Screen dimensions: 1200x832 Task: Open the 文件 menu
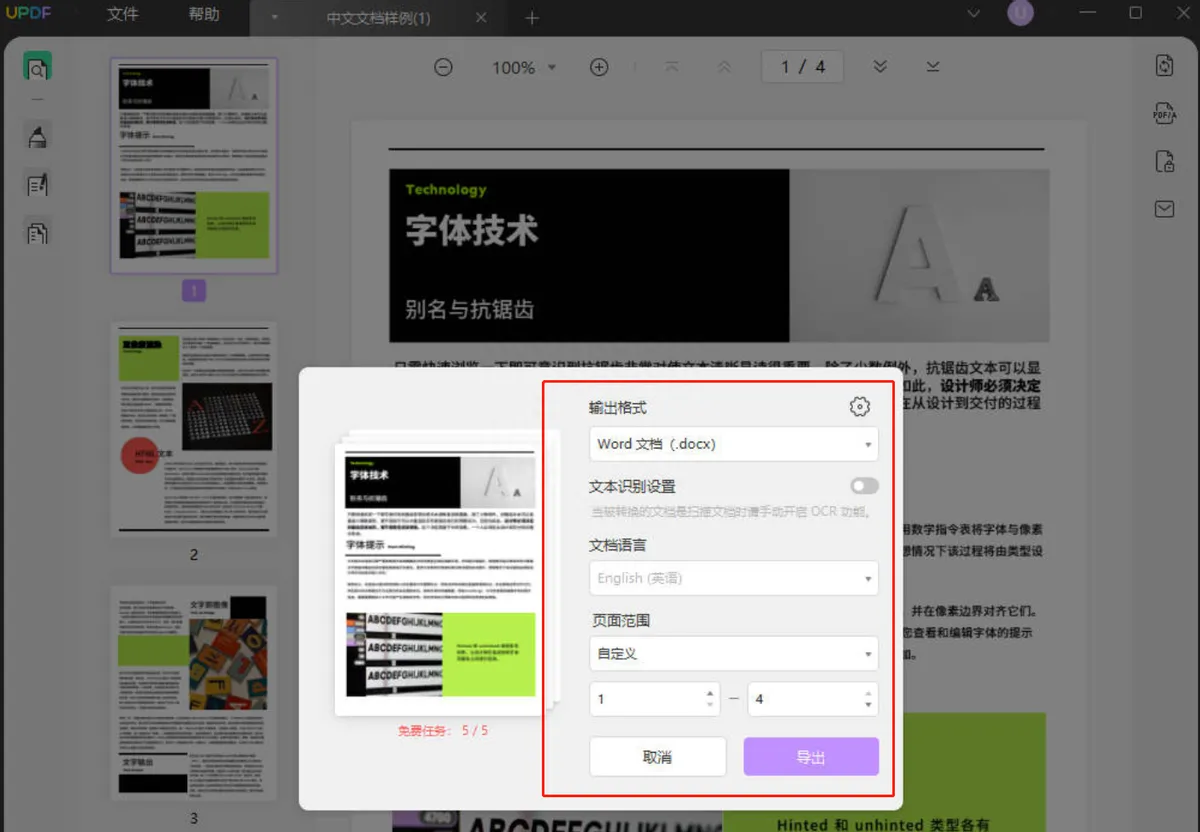tap(122, 15)
